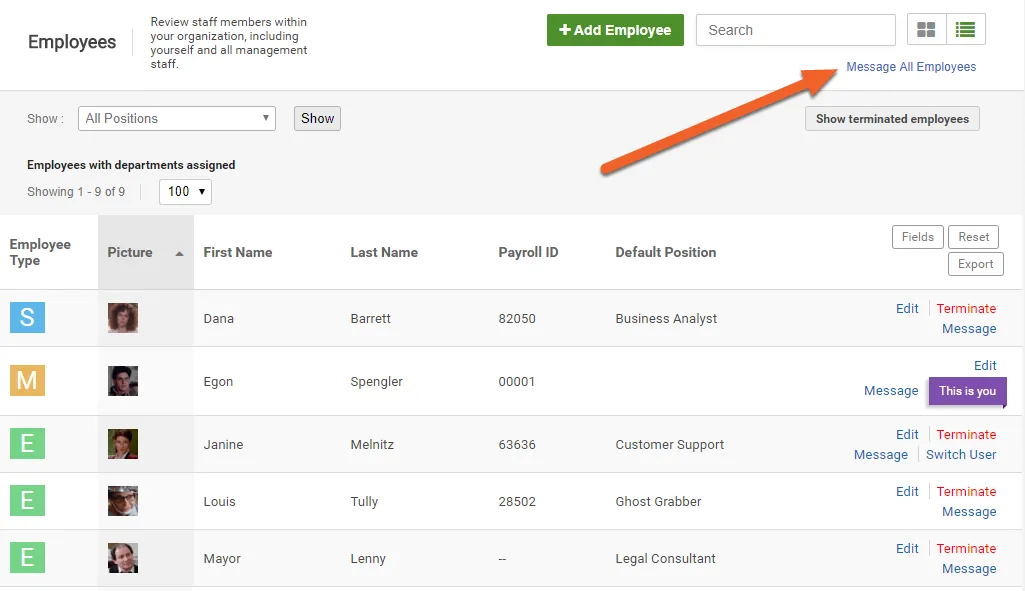Click Show terminated employees button
The image size is (1025, 591).
[892, 118]
